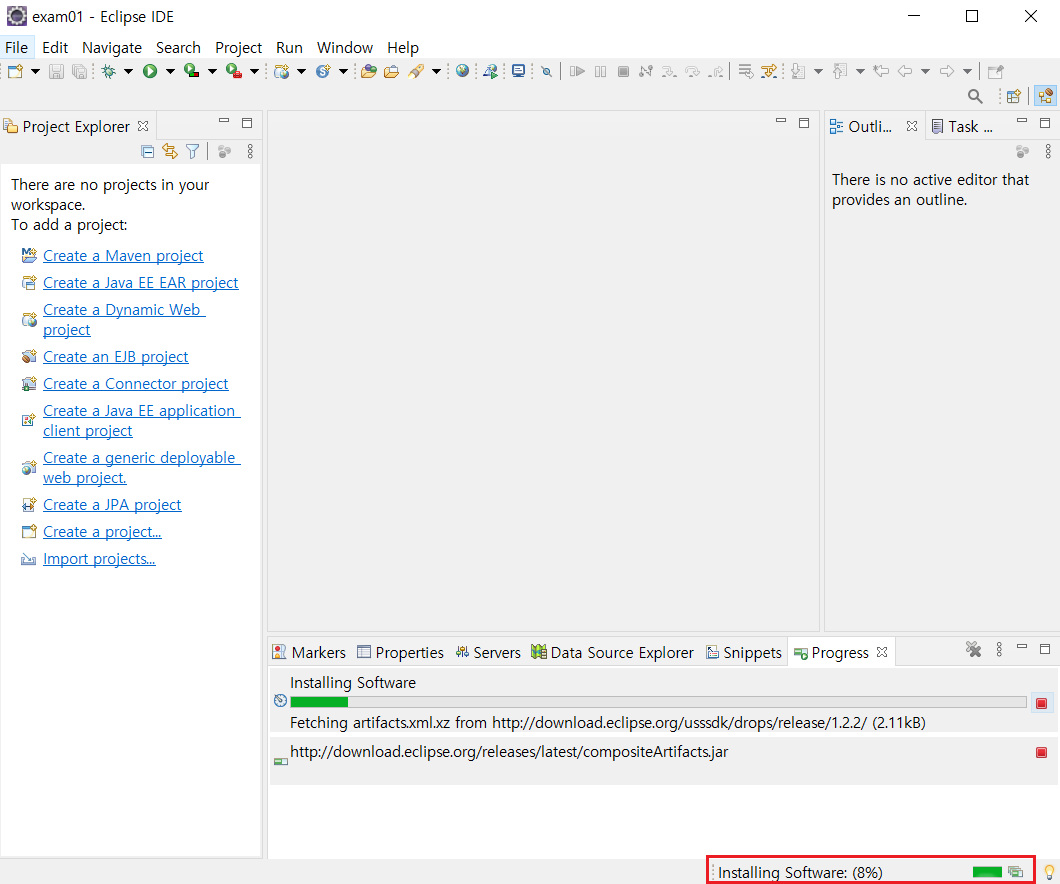Open dropdown beside New Servlet icon
The width and height of the screenshot is (1060, 884).
coord(343,72)
